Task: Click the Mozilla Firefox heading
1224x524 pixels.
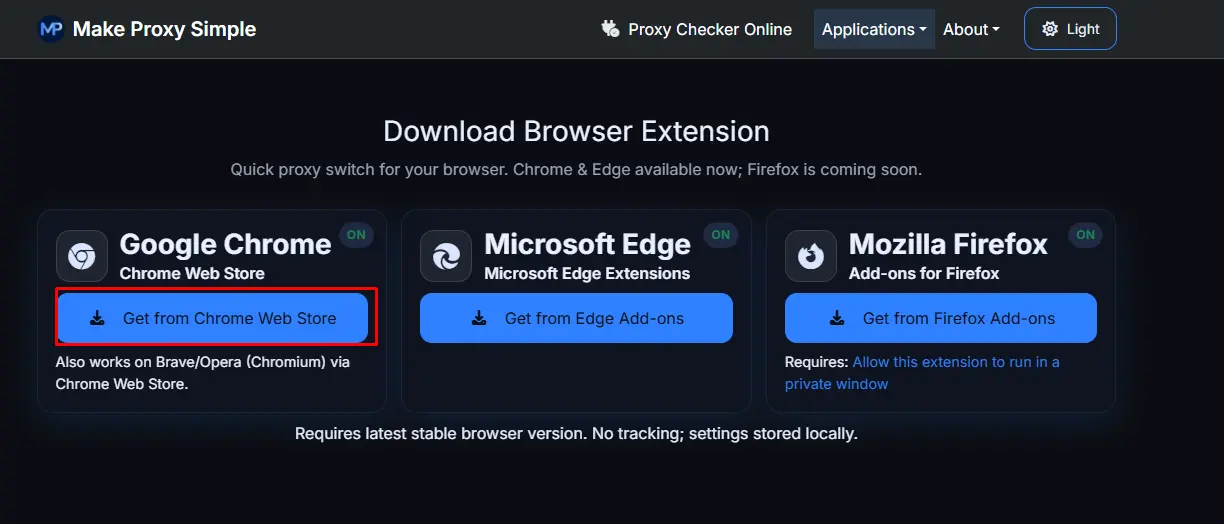Action: [948, 244]
